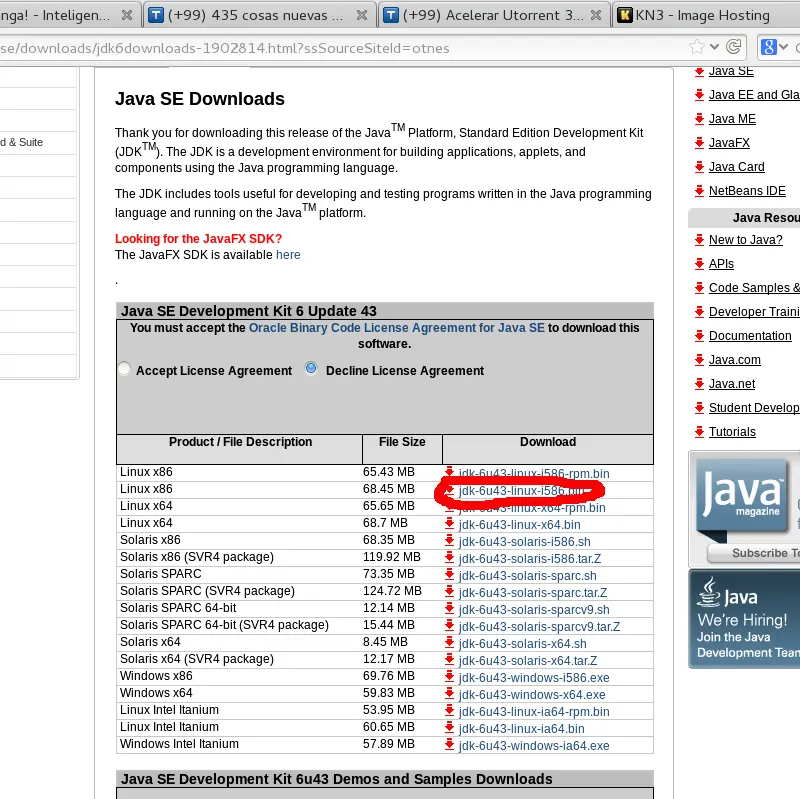Download jdk-6u43-windows-i586.exe
Image resolution: width=800 pixels, height=799 pixels.
click(534, 678)
